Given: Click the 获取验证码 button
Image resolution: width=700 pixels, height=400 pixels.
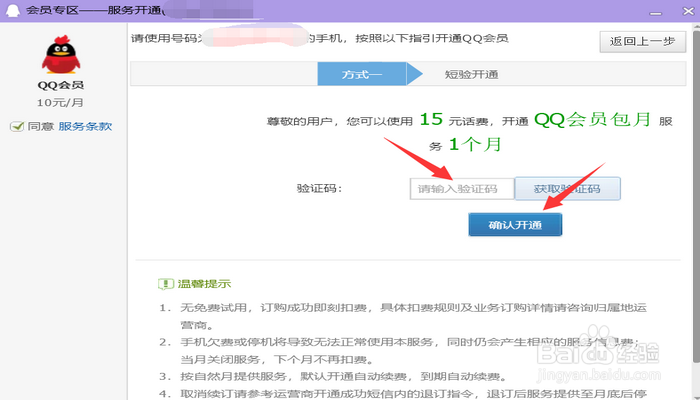Looking at the screenshot, I should [x=567, y=189].
